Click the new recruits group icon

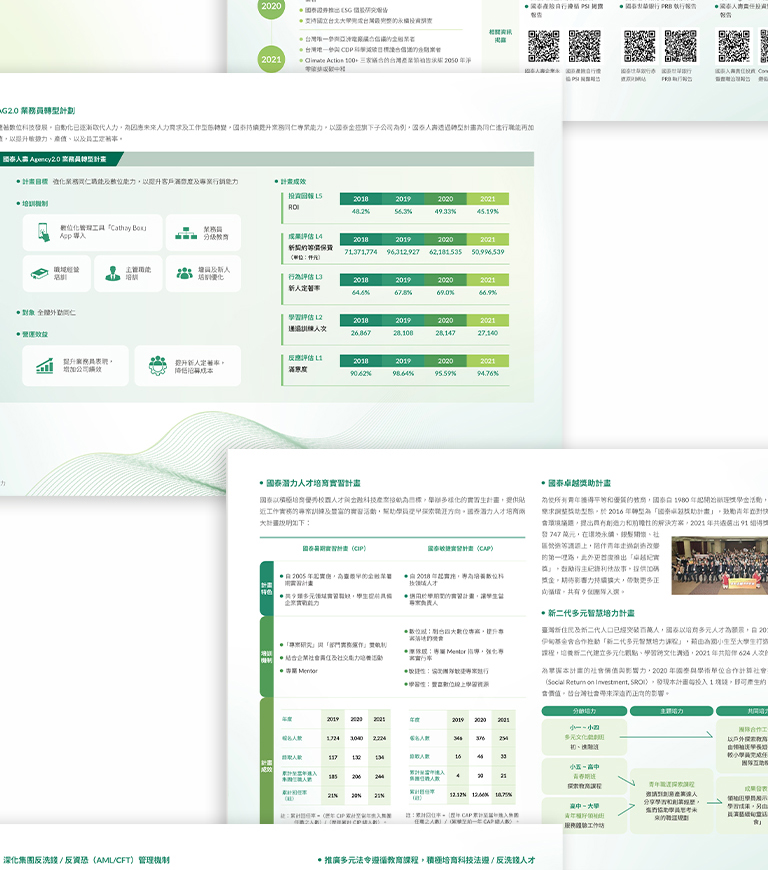[x=183, y=273]
